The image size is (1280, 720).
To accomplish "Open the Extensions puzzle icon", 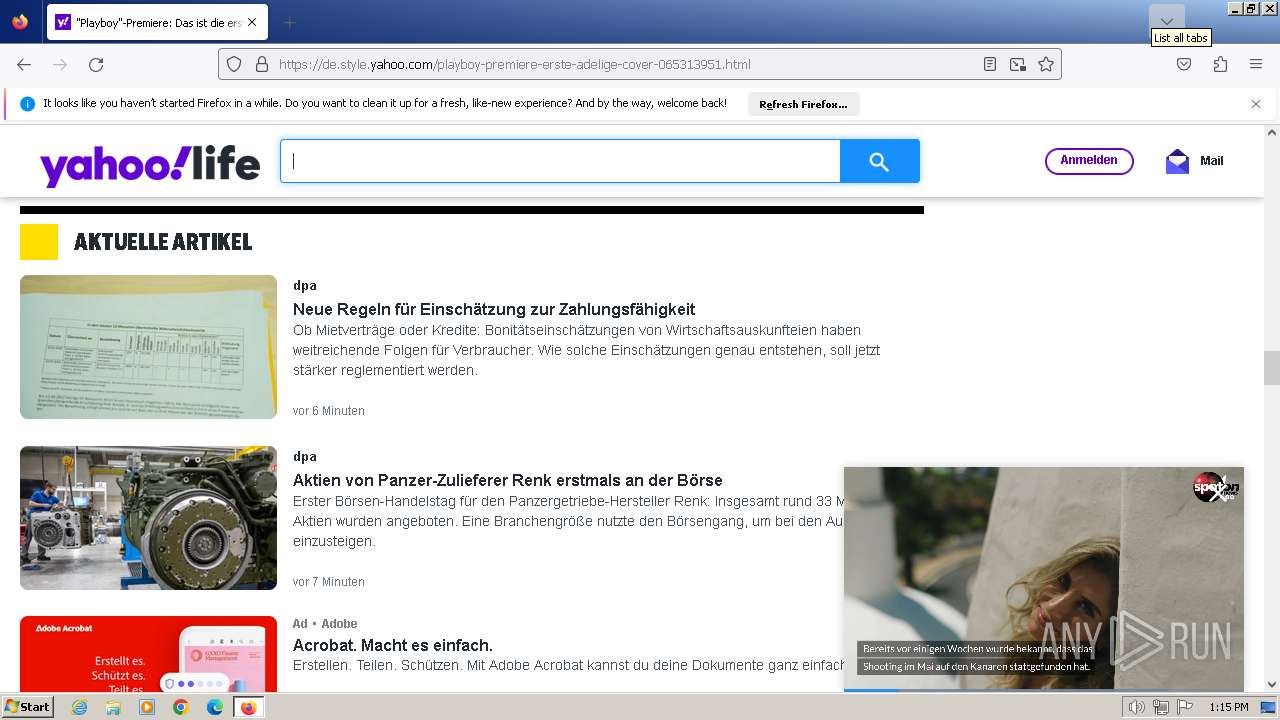I will (1220, 64).
